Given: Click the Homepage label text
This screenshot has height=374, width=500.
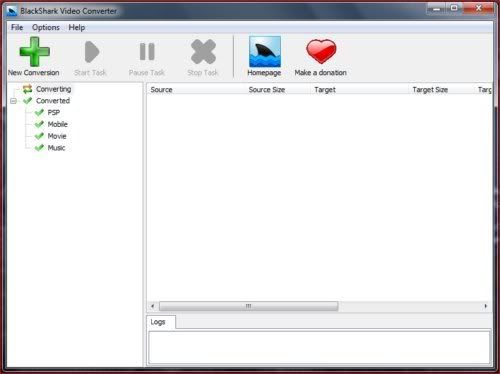Looking at the screenshot, I should 264,73.
